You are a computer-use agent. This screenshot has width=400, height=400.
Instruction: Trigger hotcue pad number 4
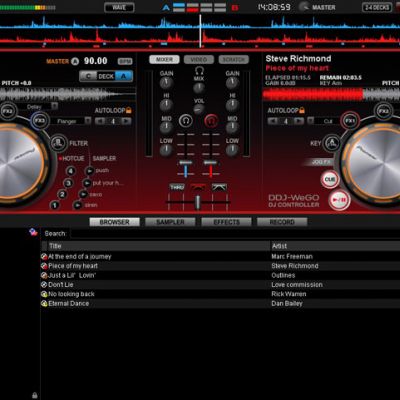70,171
